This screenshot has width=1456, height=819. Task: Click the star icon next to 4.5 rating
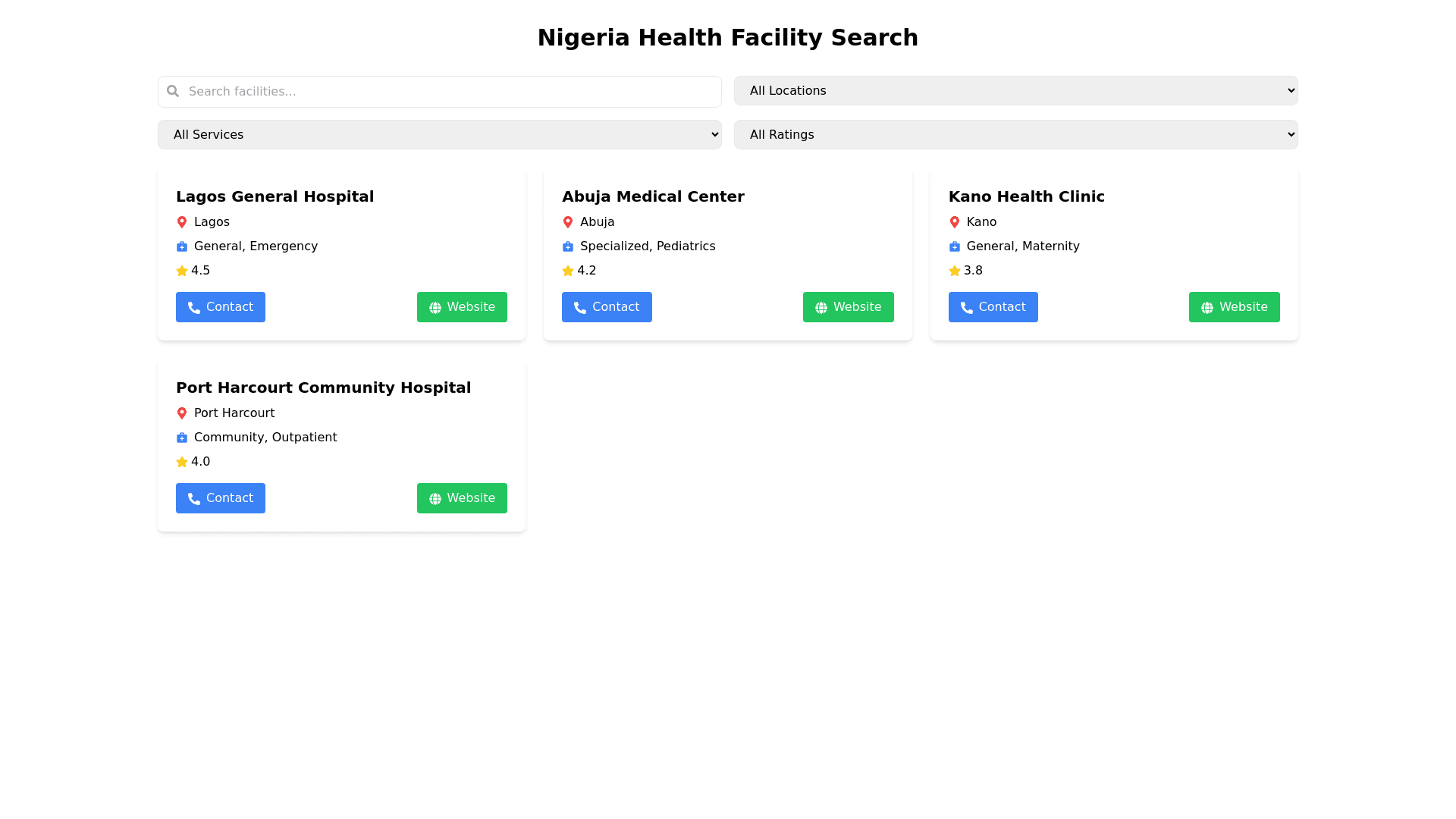(x=181, y=271)
